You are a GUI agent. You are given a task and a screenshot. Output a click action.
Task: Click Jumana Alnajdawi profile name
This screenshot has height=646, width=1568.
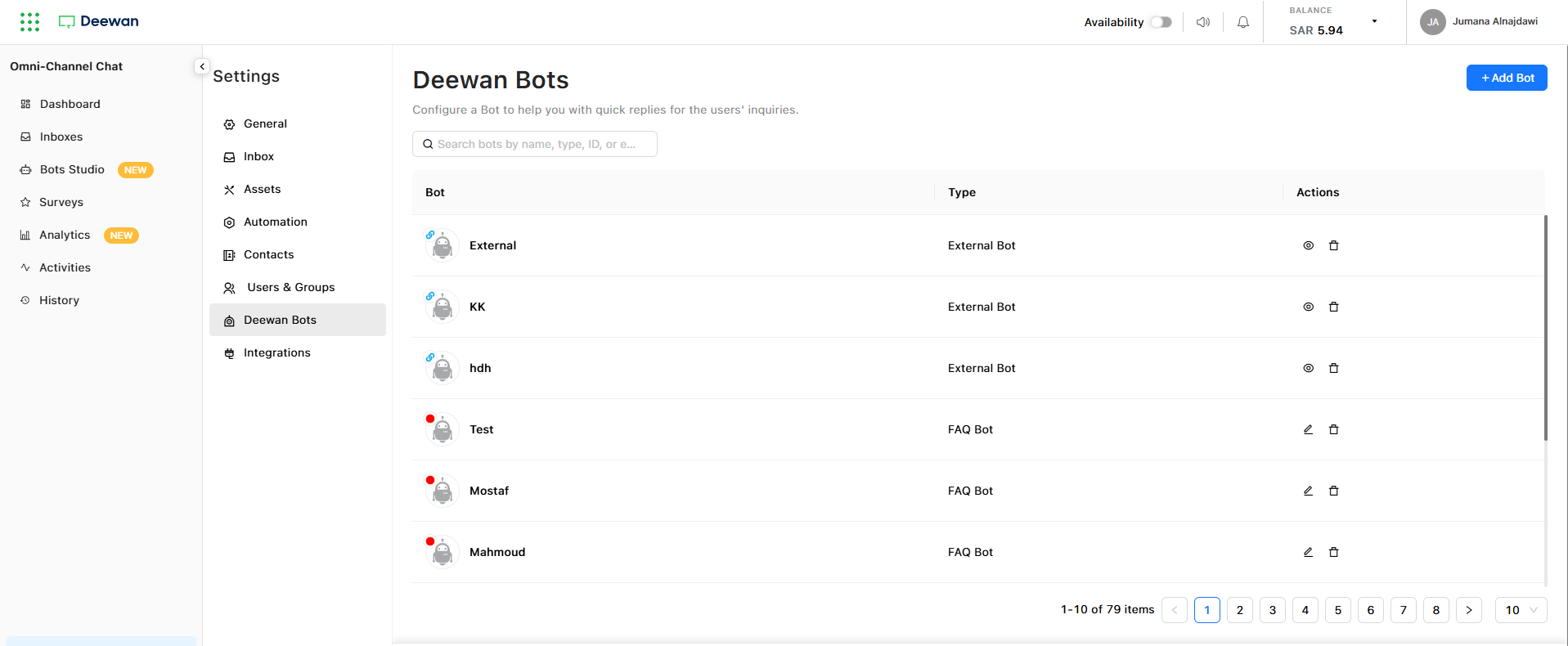click(1495, 21)
